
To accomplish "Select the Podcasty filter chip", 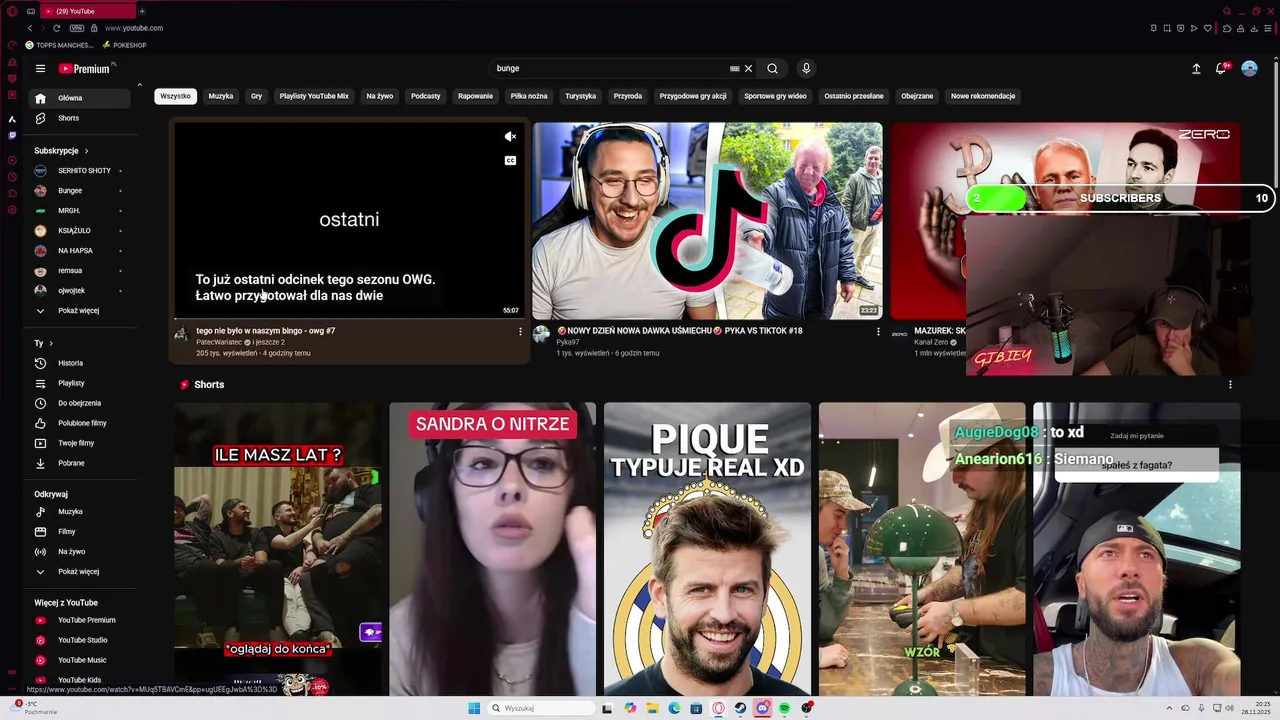I will pos(426,96).
